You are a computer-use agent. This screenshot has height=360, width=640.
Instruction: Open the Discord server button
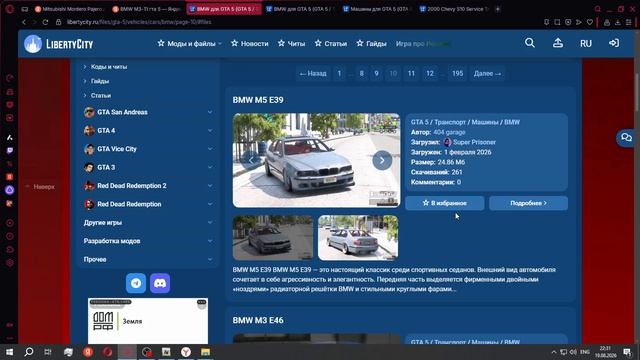[160, 283]
